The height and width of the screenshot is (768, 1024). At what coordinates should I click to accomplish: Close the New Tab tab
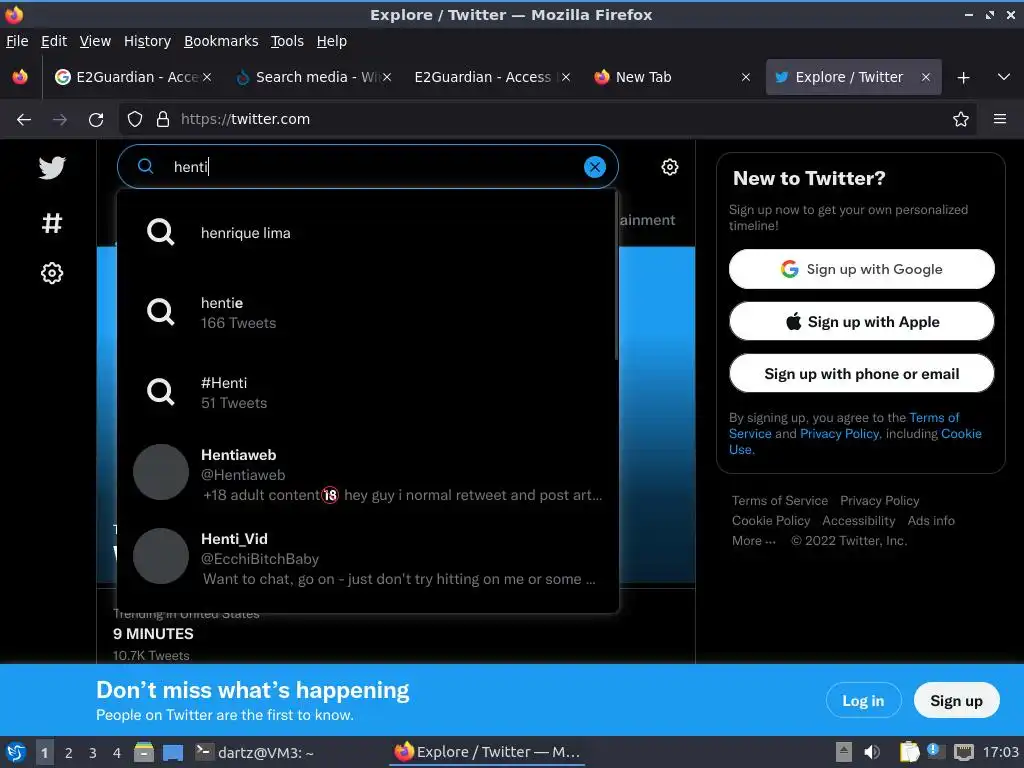pyautogui.click(x=746, y=77)
